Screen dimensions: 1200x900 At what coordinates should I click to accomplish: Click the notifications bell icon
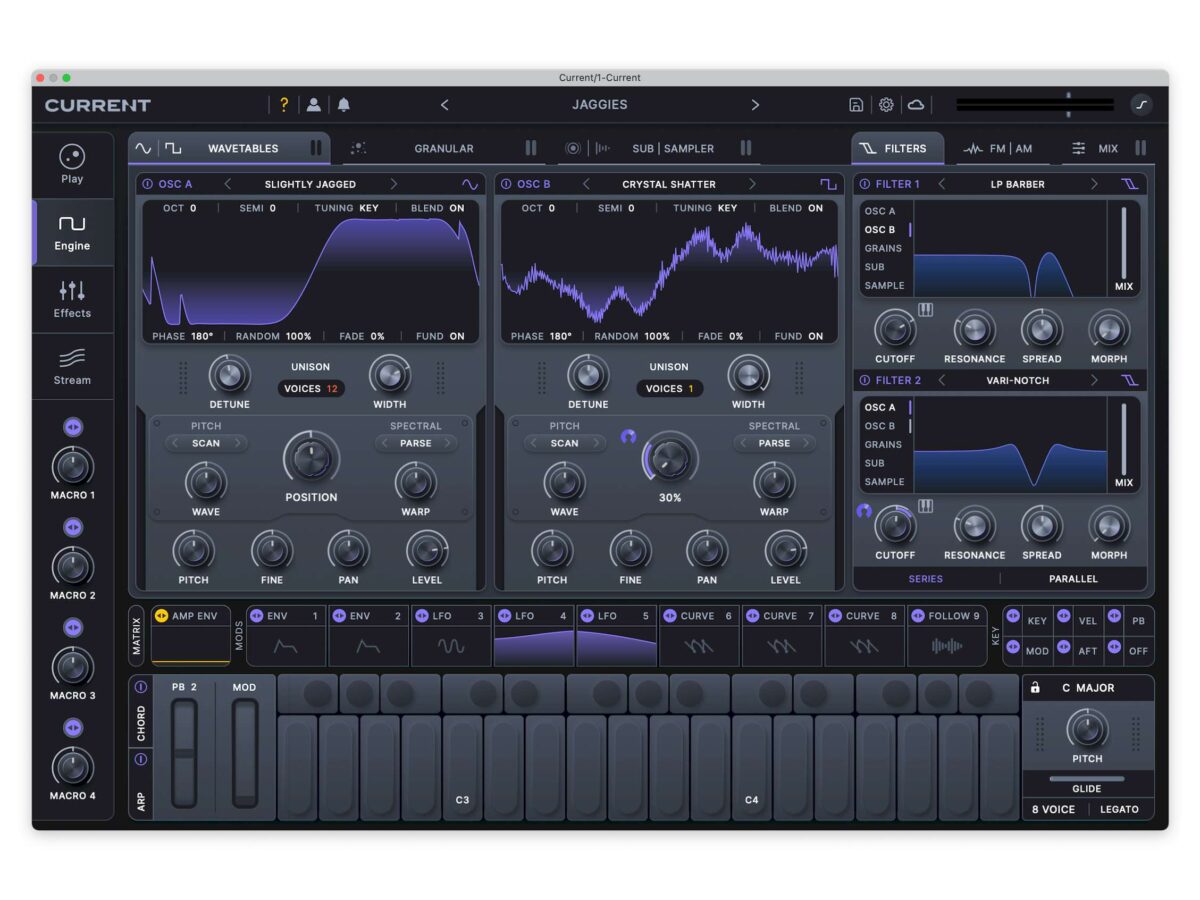344,105
